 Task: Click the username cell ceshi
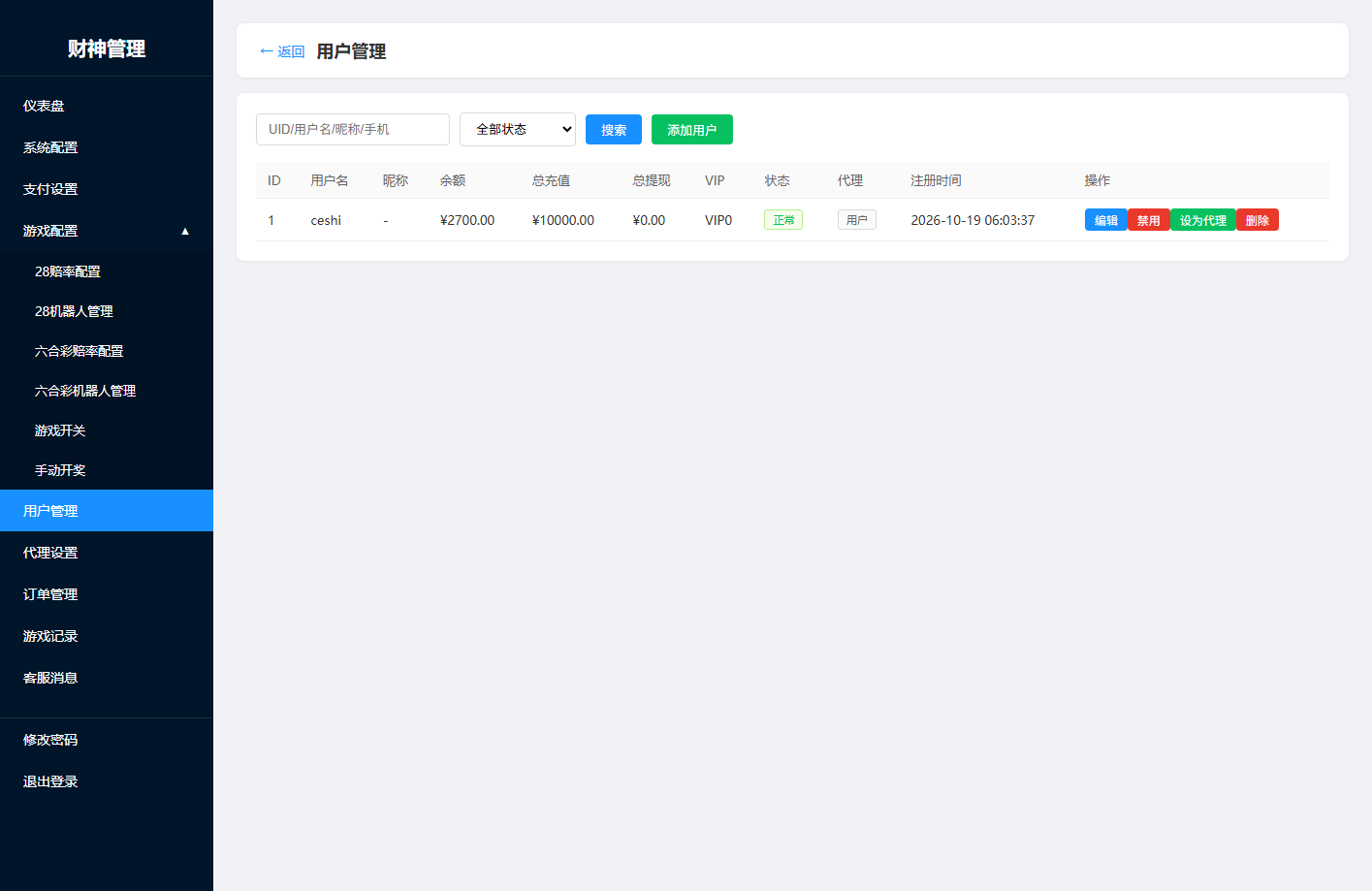tap(326, 220)
